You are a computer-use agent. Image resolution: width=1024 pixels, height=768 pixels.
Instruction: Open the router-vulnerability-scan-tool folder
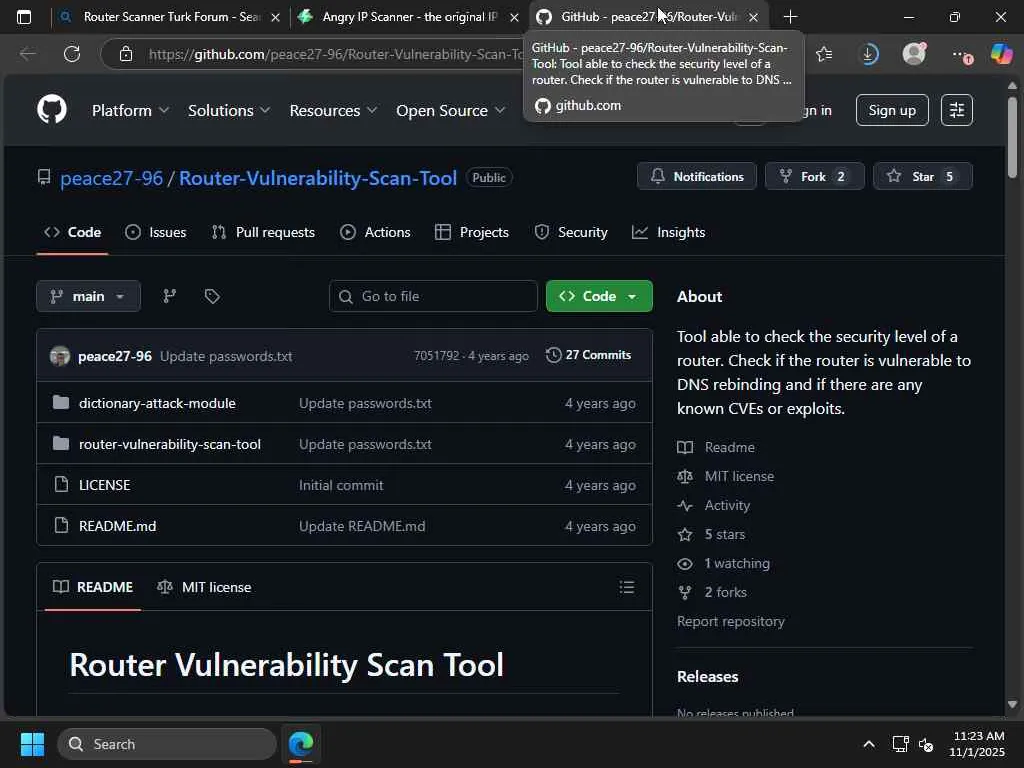click(x=170, y=444)
